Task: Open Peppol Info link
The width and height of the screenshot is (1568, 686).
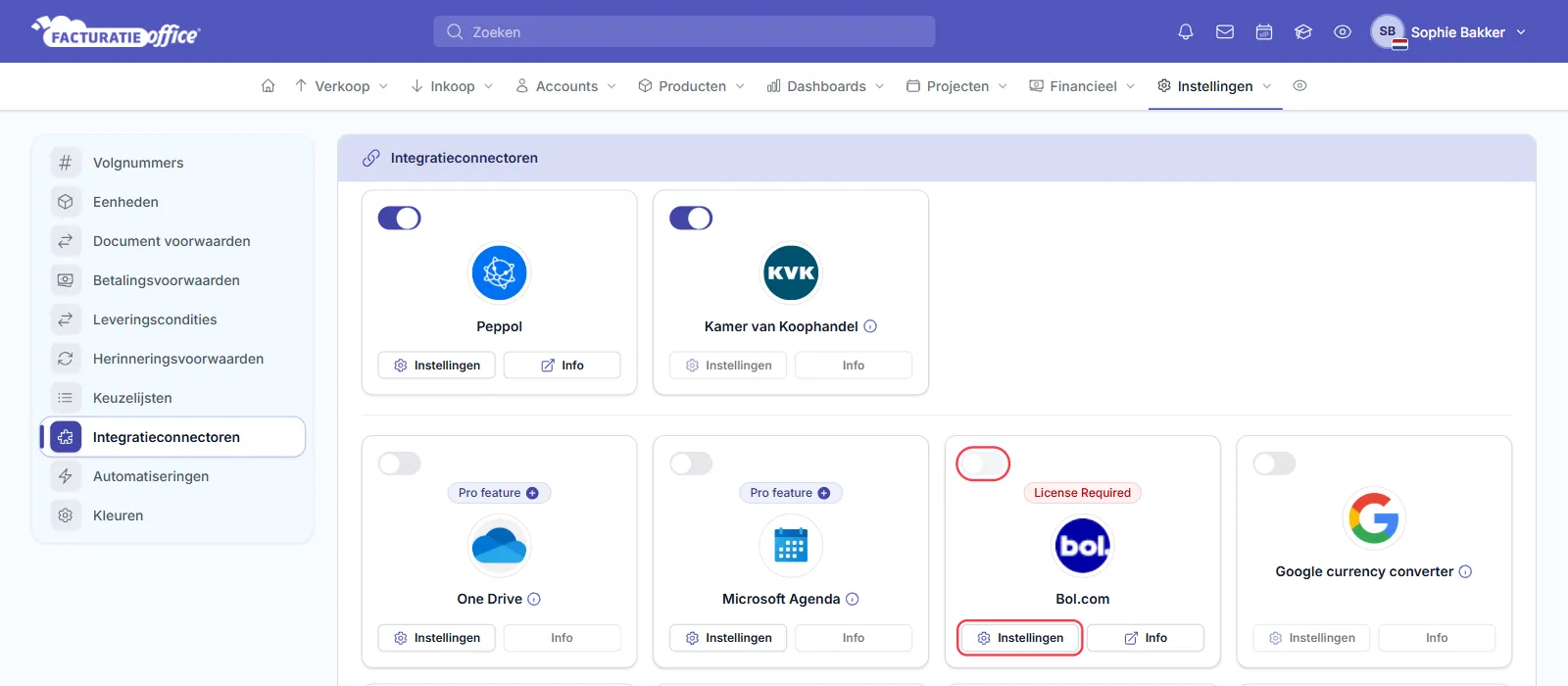Action: point(563,366)
